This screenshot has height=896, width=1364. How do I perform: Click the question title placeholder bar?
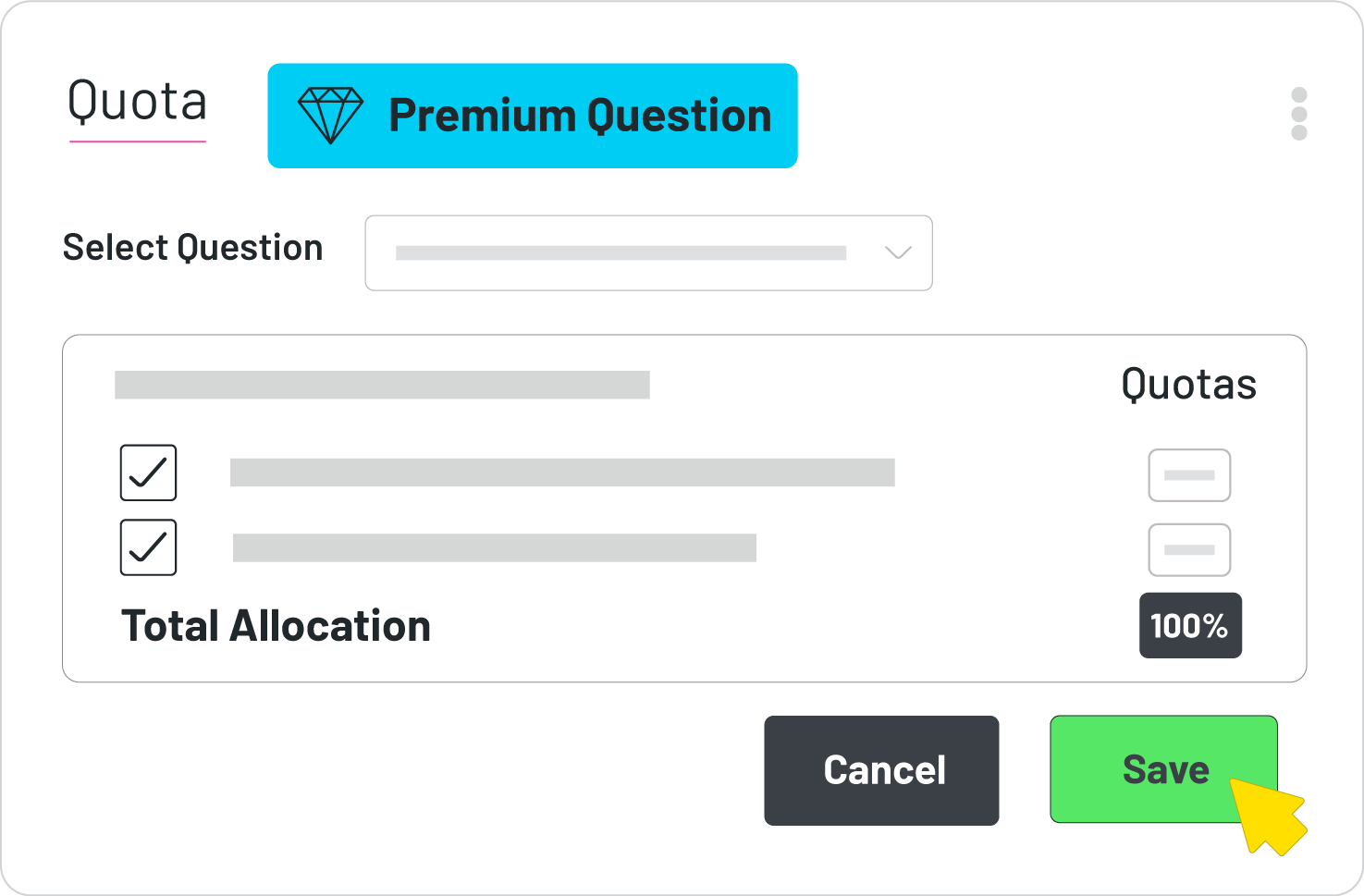[382, 385]
